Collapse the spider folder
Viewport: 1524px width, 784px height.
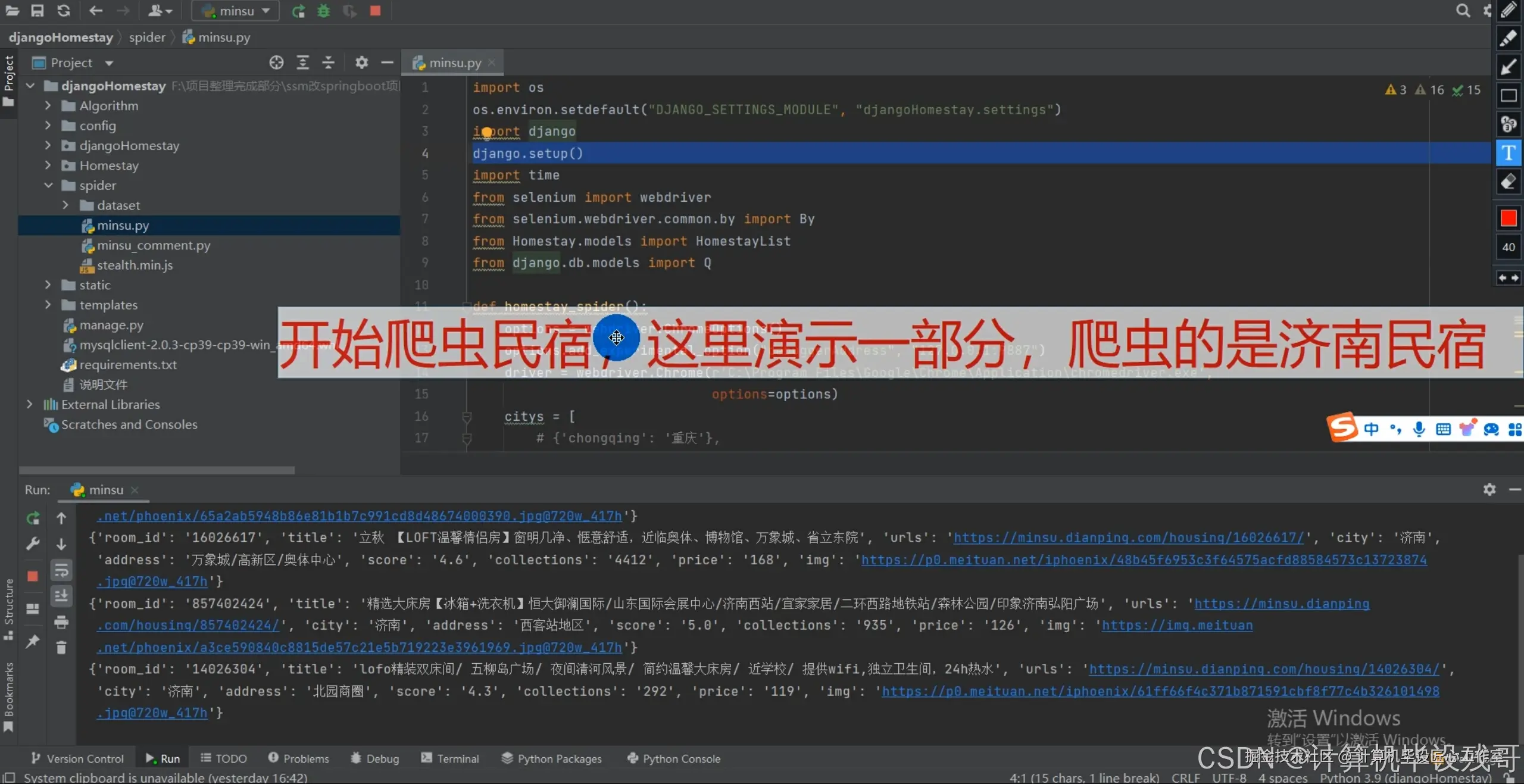coord(48,186)
